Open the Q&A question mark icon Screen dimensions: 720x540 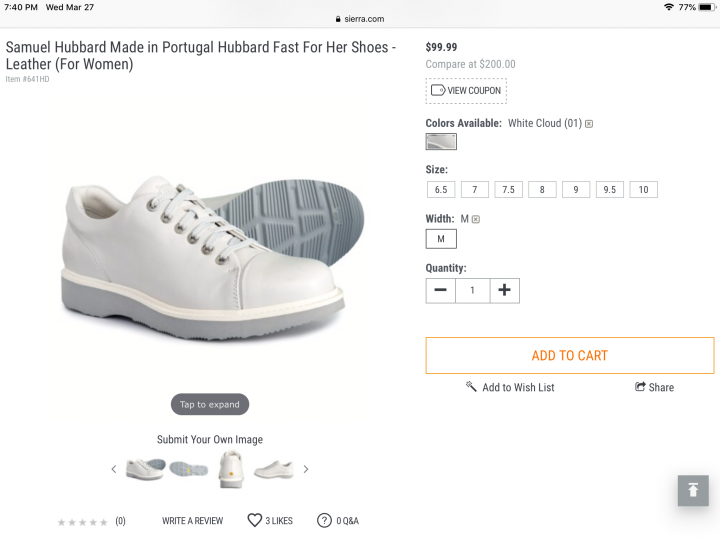click(x=324, y=520)
